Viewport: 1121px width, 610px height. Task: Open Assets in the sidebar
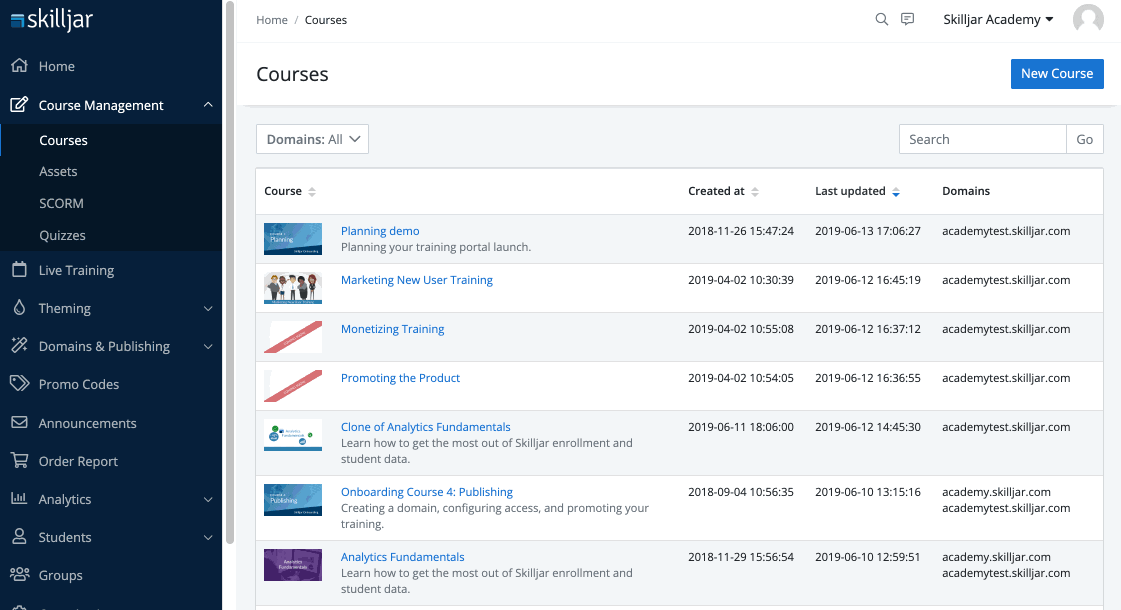coord(58,172)
